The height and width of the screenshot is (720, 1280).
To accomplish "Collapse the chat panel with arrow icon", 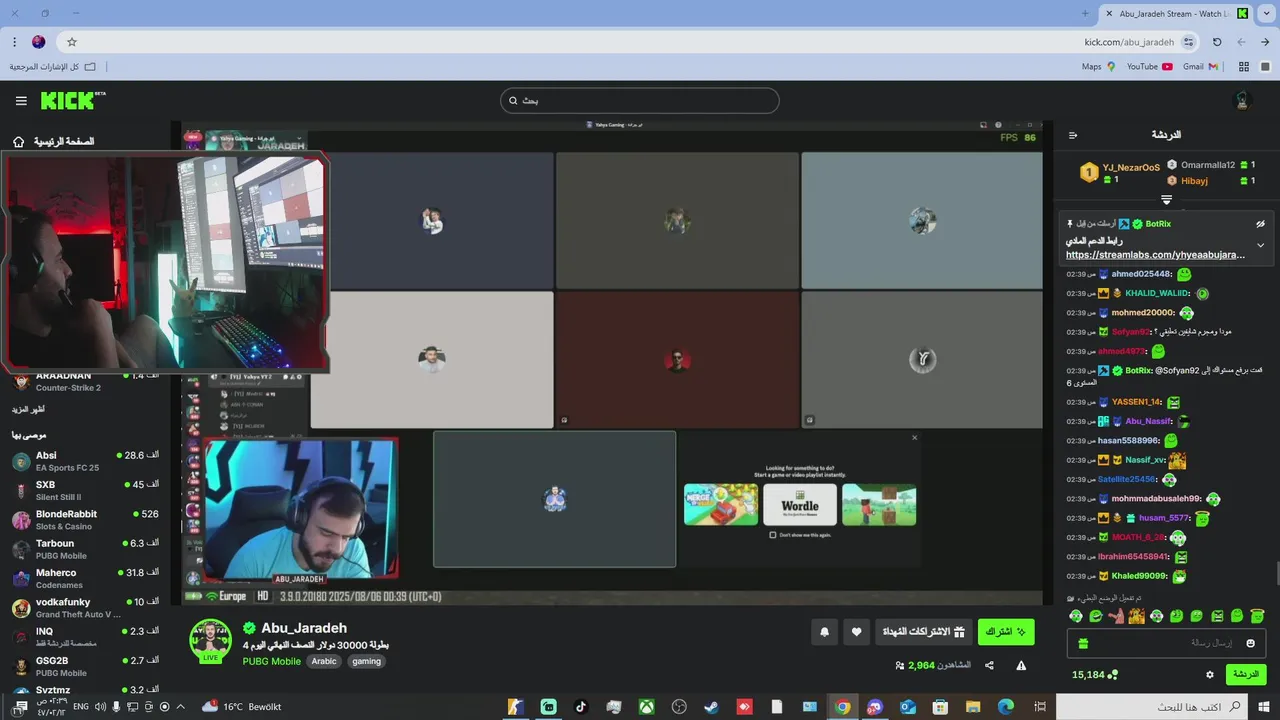I will (1073, 135).
